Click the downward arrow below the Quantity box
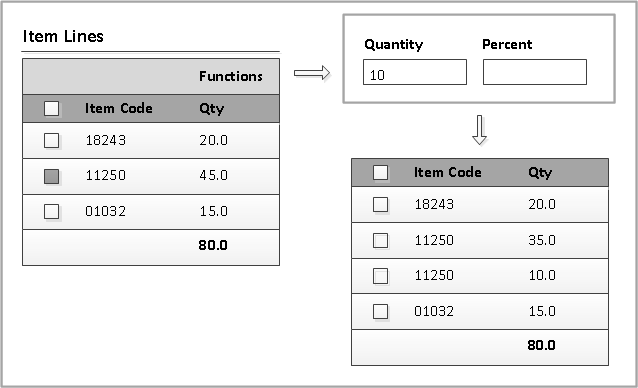The height and width of the screenshot is (388, 638). [480, 130]
